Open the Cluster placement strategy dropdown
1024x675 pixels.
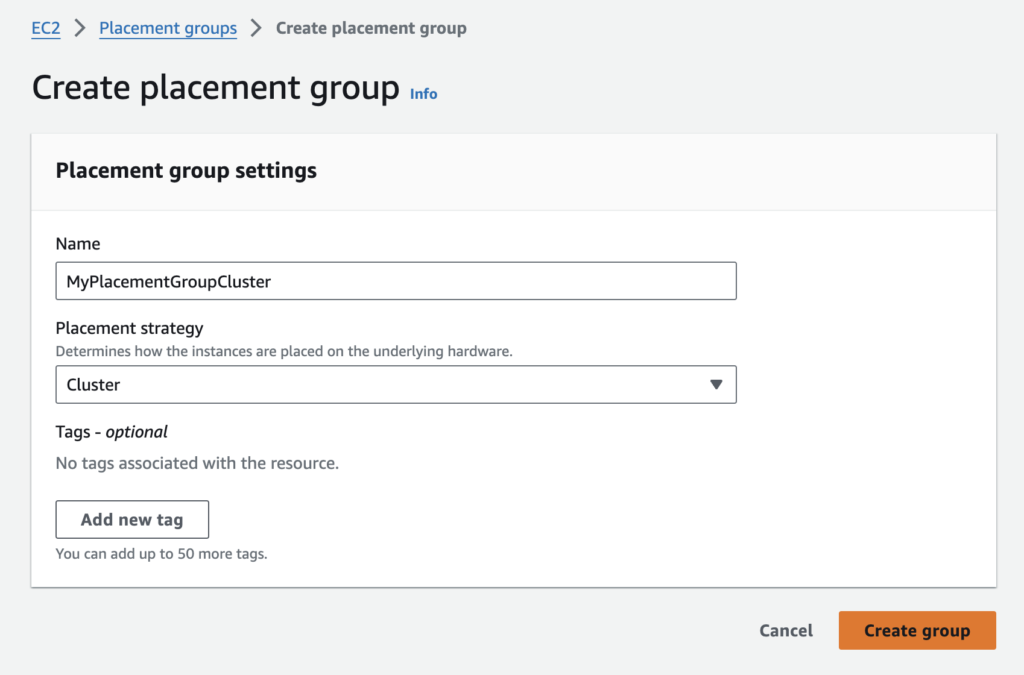pyautogui.click(x=395, y=384)
